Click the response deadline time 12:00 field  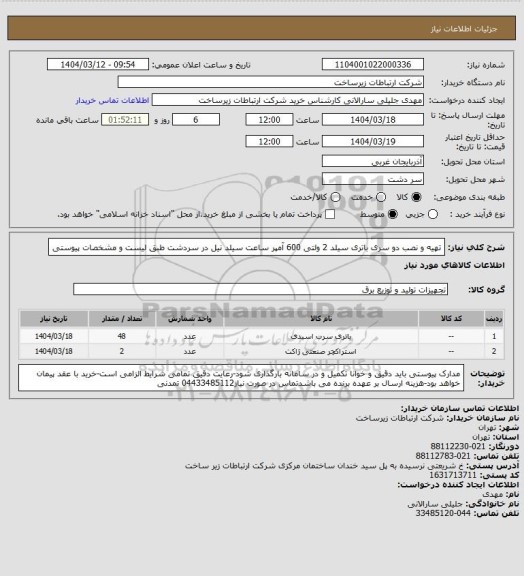(x=269, y=120)
